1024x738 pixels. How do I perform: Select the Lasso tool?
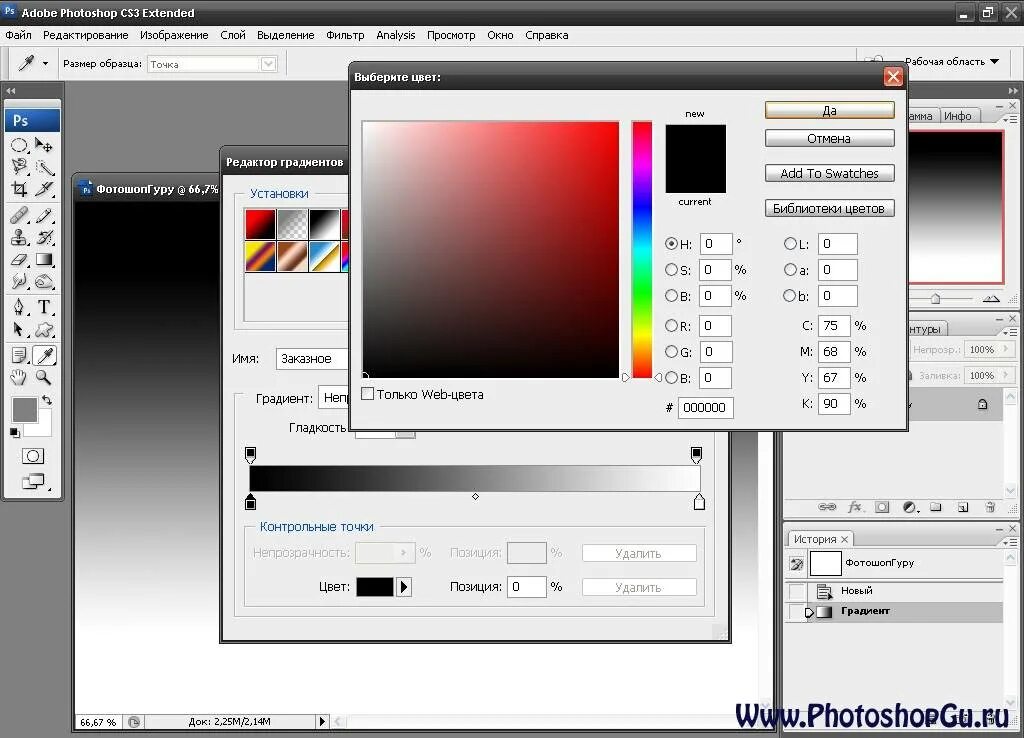click(x=19, y=167)
